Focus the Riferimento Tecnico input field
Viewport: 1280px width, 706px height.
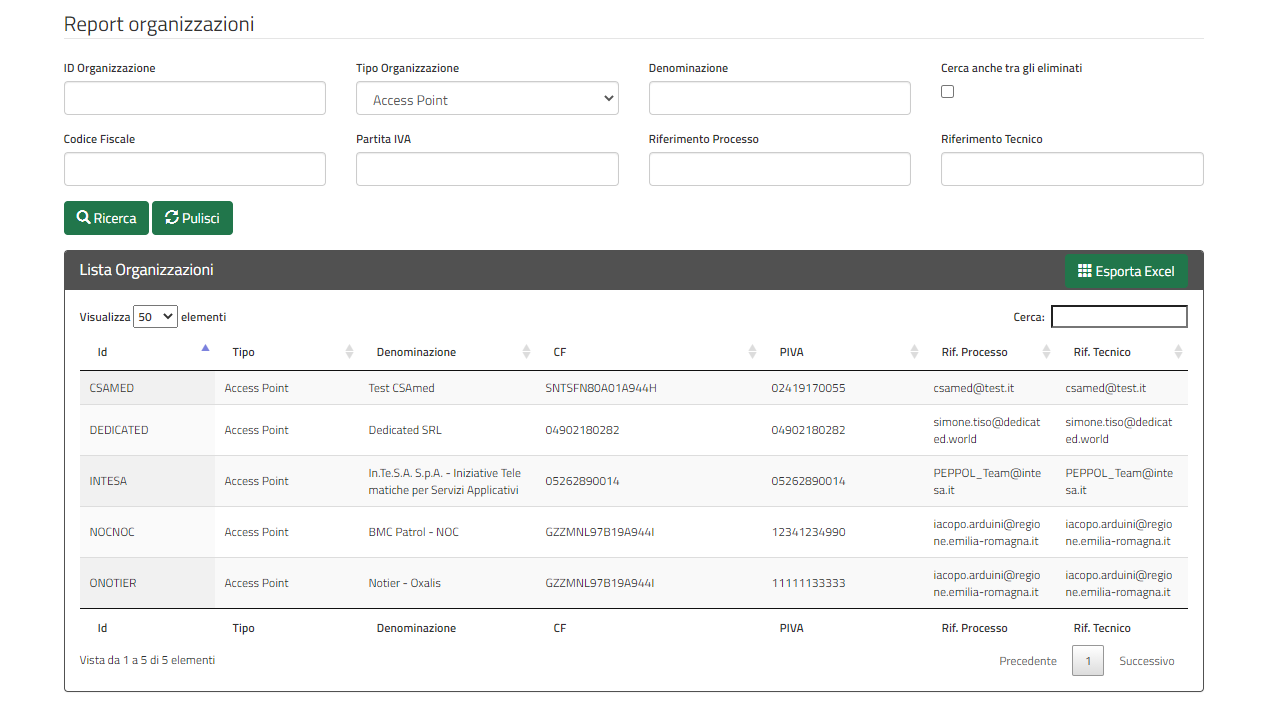click(1072, 169)
